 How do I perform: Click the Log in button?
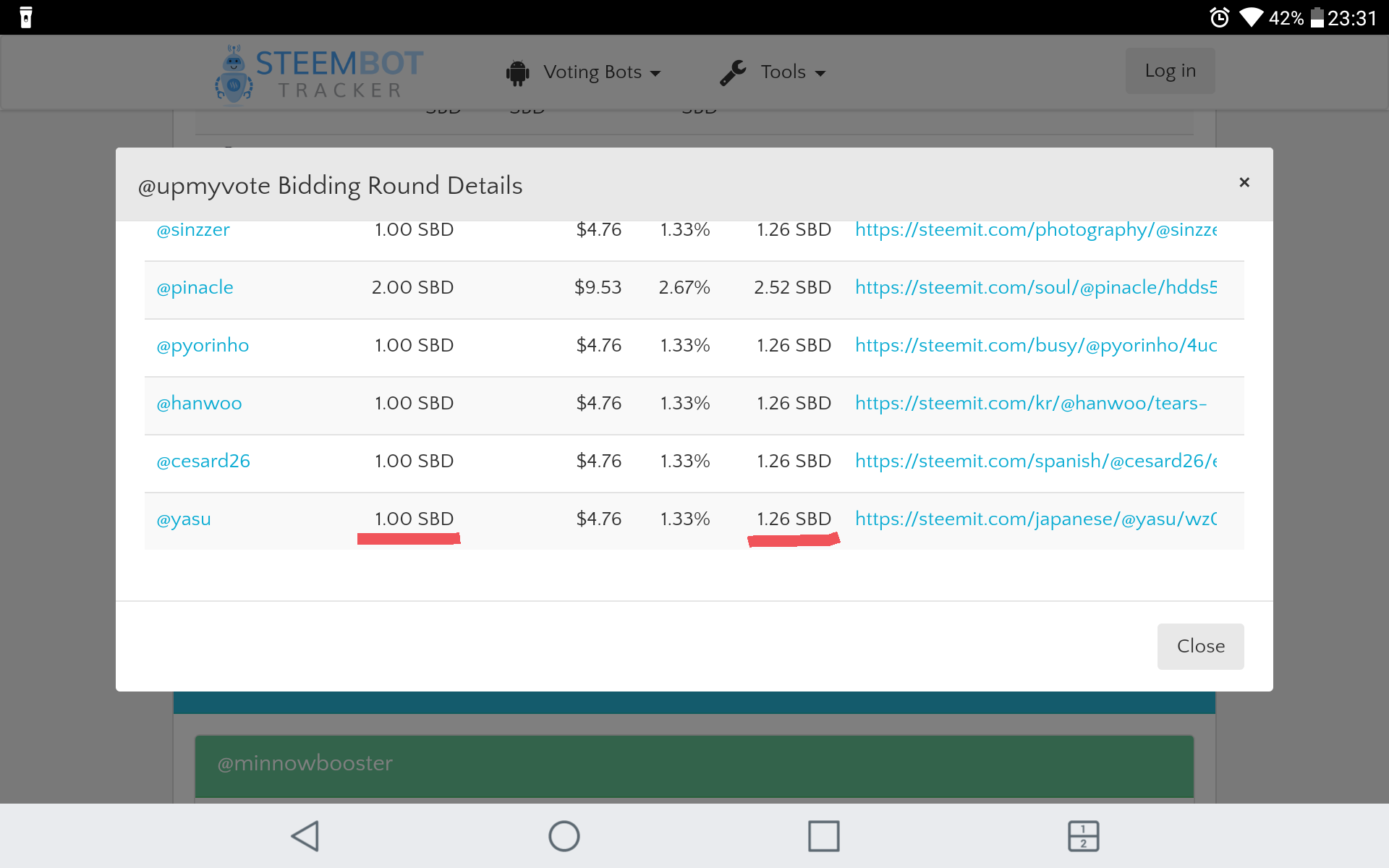[1170, 71]
